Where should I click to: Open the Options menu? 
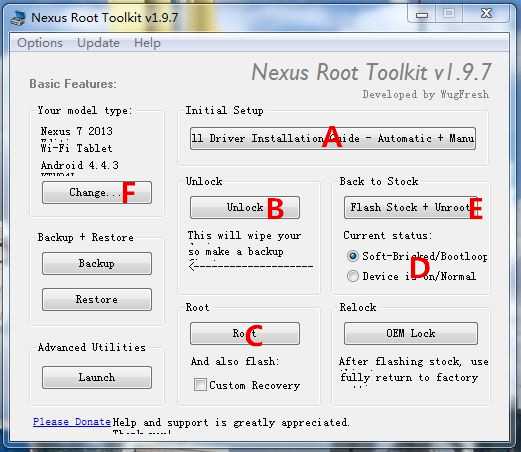coord(40,43)
